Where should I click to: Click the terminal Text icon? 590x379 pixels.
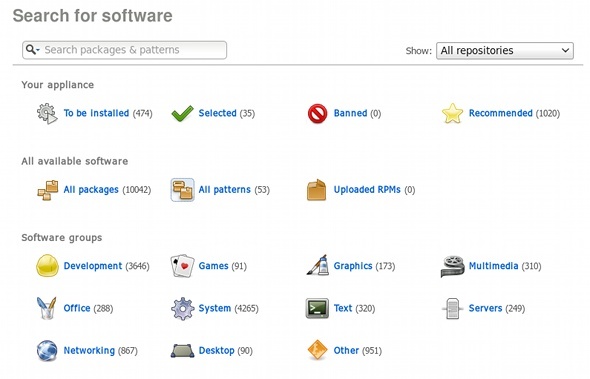(x=317, y=308)
